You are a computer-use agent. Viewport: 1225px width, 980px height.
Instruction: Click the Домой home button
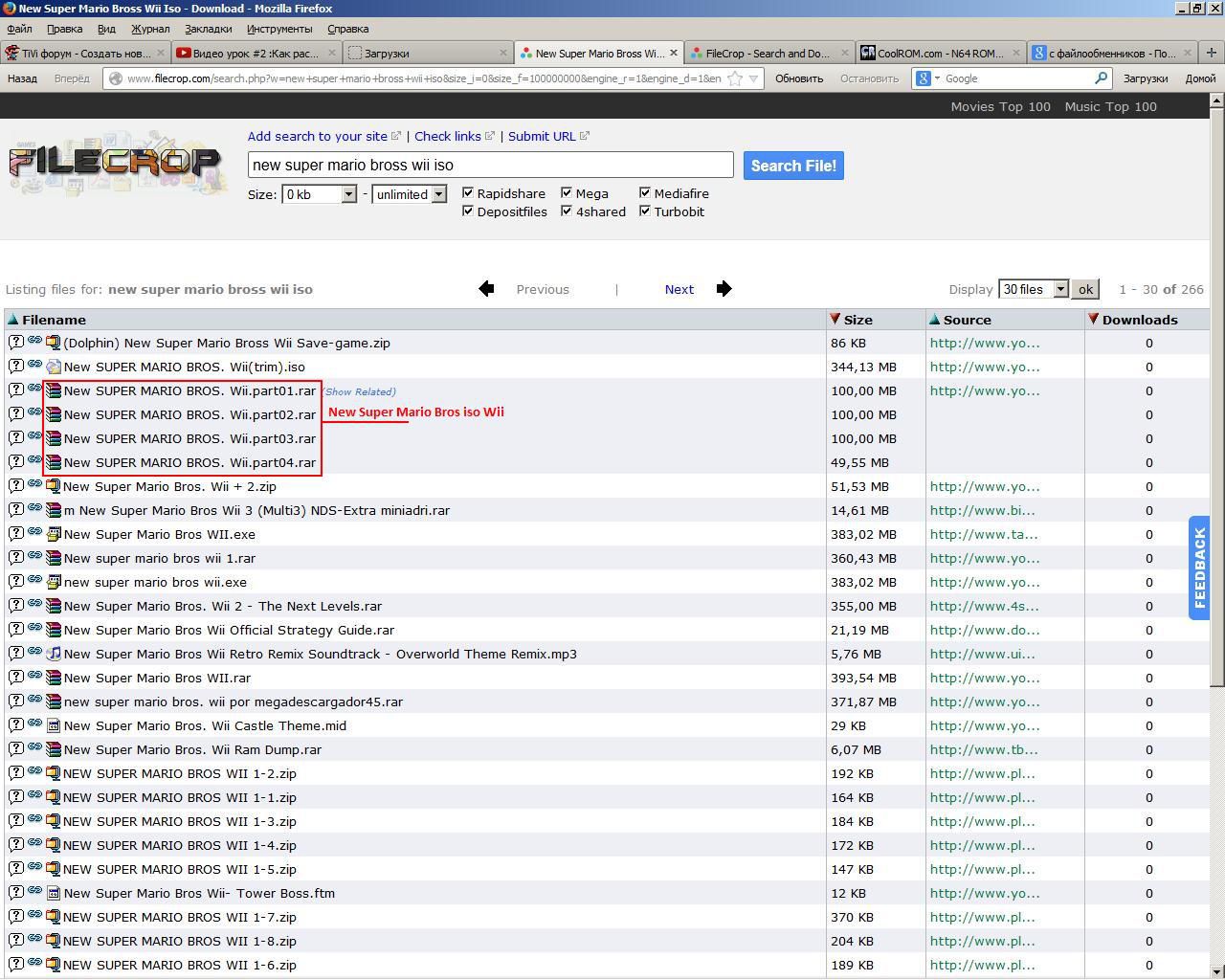(1200, 78)
